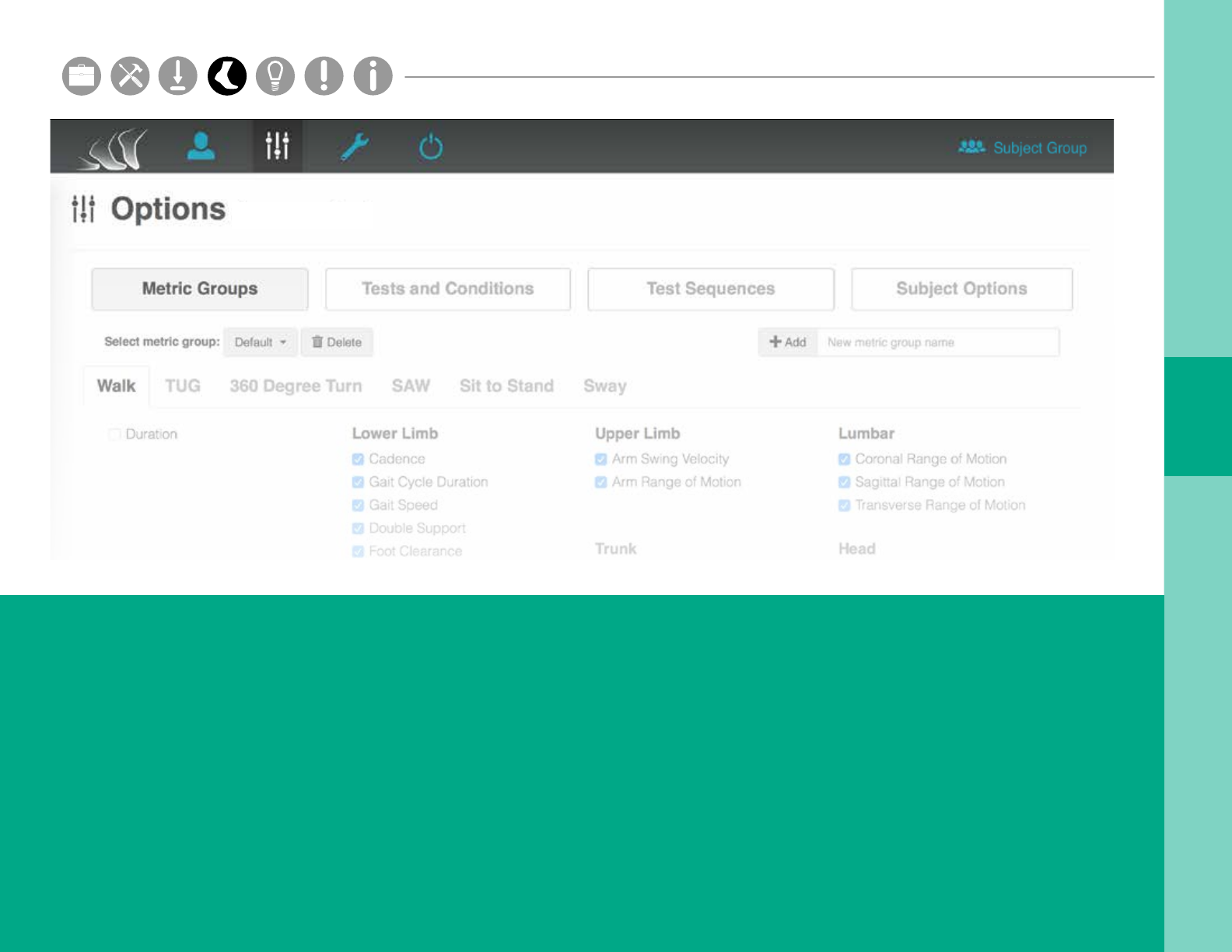This screenshot has width=1232, height=952.
Task: Click the briefcase icon in the top row
Action: click(82, 76)
